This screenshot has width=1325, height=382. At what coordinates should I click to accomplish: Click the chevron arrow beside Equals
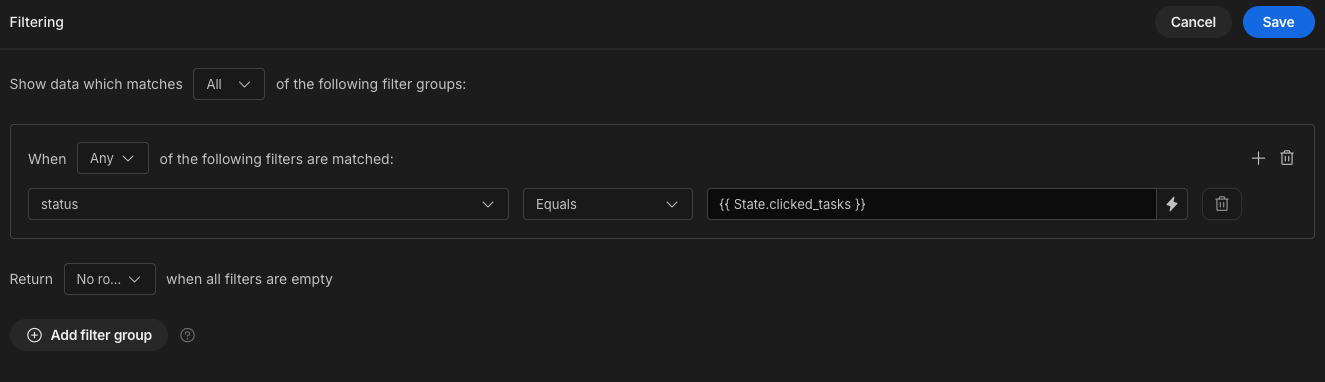[x=672, y=204]
